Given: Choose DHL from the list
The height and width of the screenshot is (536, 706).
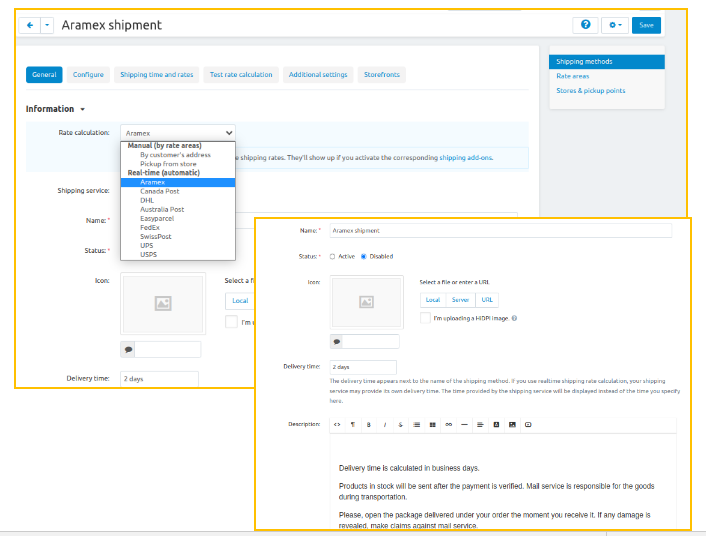Looking at the screenshot, I should 147,200.
